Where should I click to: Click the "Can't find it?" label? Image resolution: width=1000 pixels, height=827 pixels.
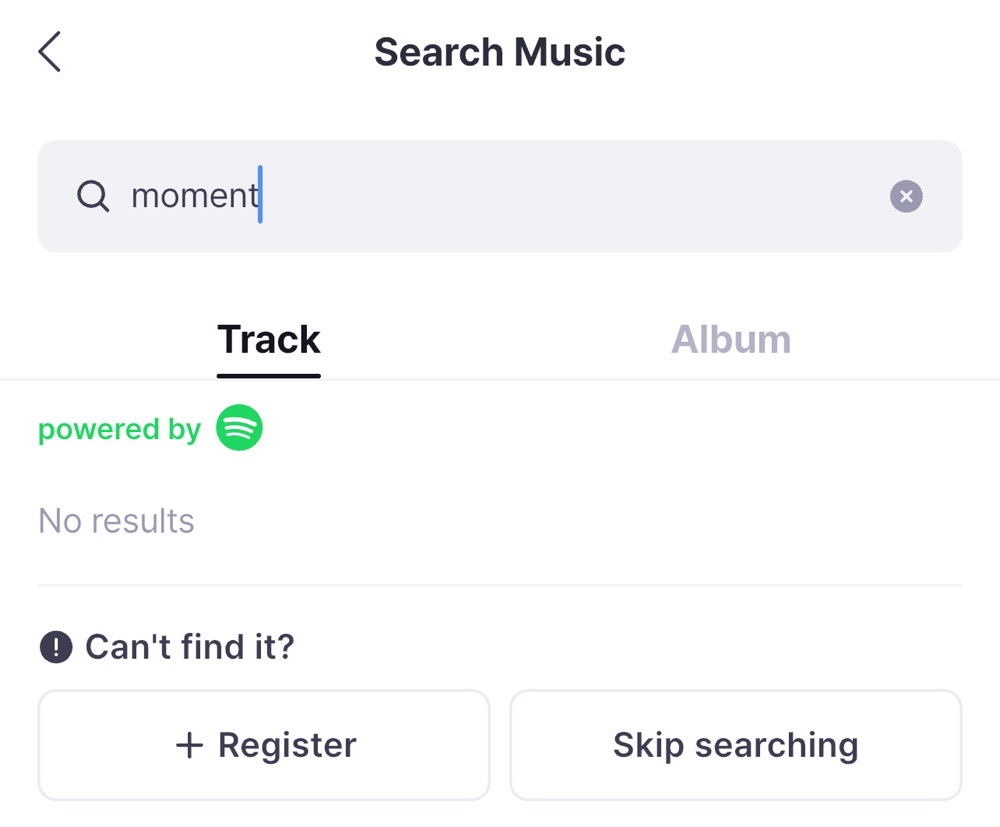[x=190, y=647]
